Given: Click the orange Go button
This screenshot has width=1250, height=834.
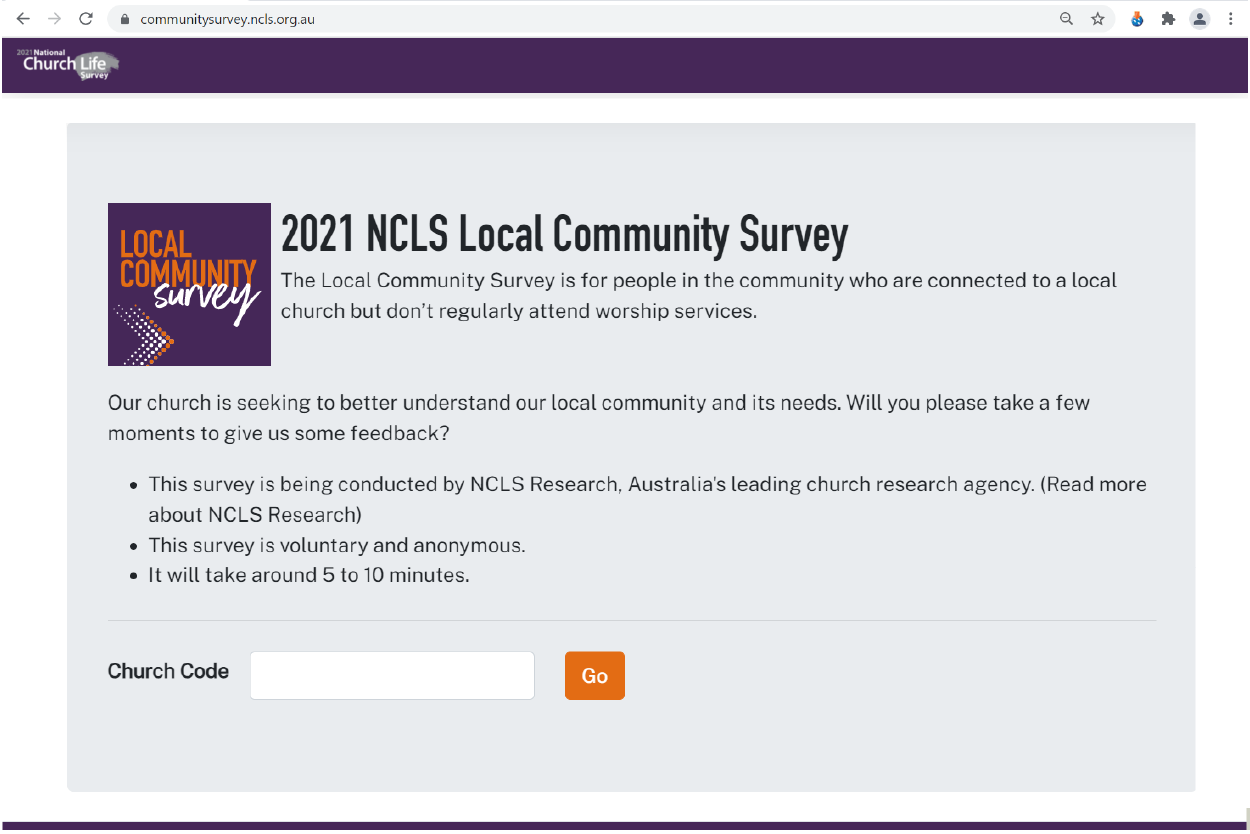Looking at the screenshot, I should coord(595,676).
